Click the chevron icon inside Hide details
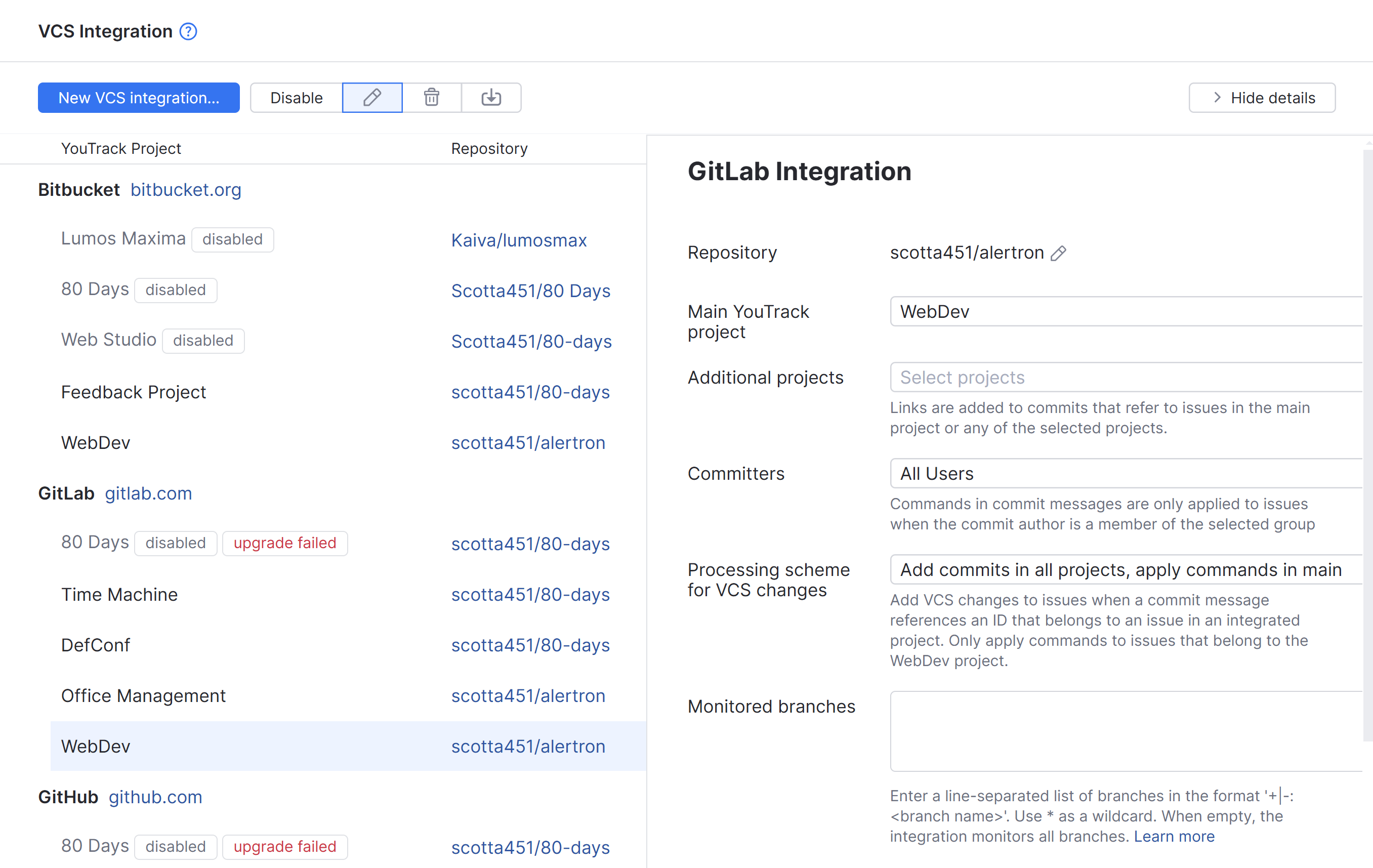The height and width of the screenshot is (868, 1373). (x=1217, y=98)
